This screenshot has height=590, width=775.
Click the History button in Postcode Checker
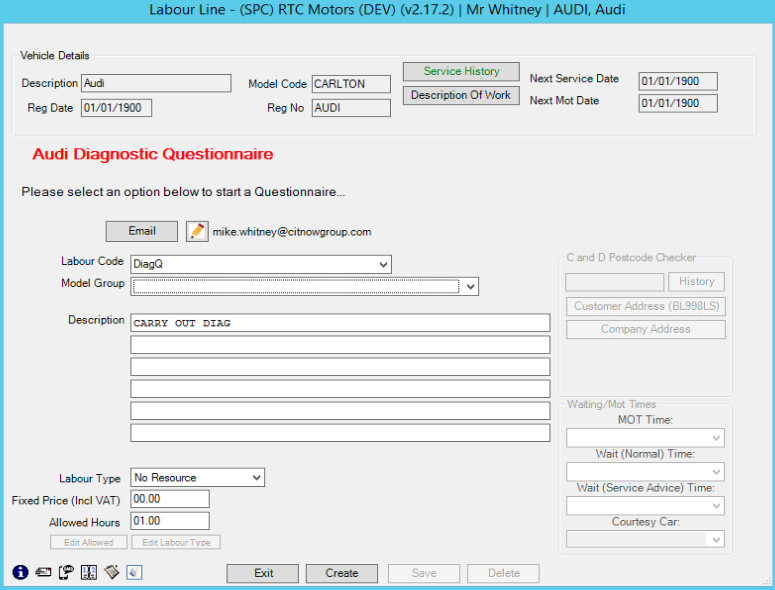click(696, 282)
